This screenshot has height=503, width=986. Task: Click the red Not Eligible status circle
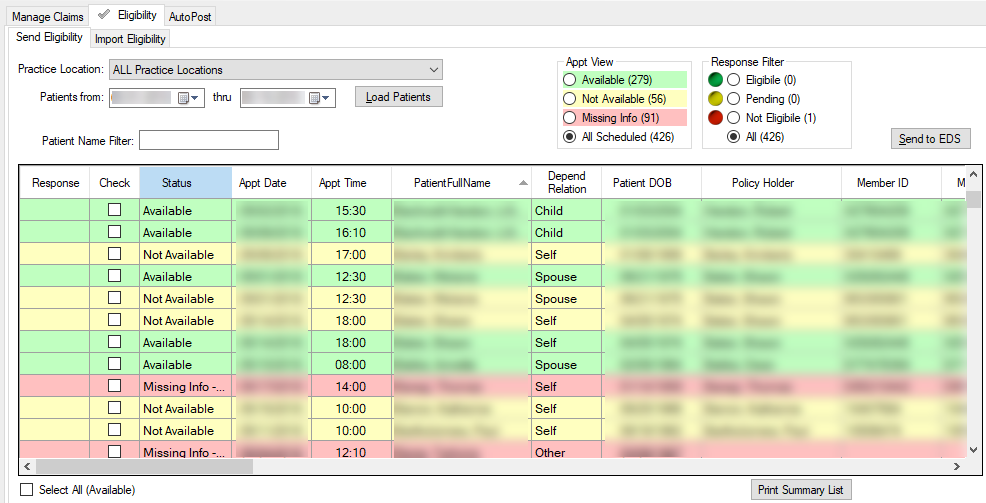click(715, 118)
